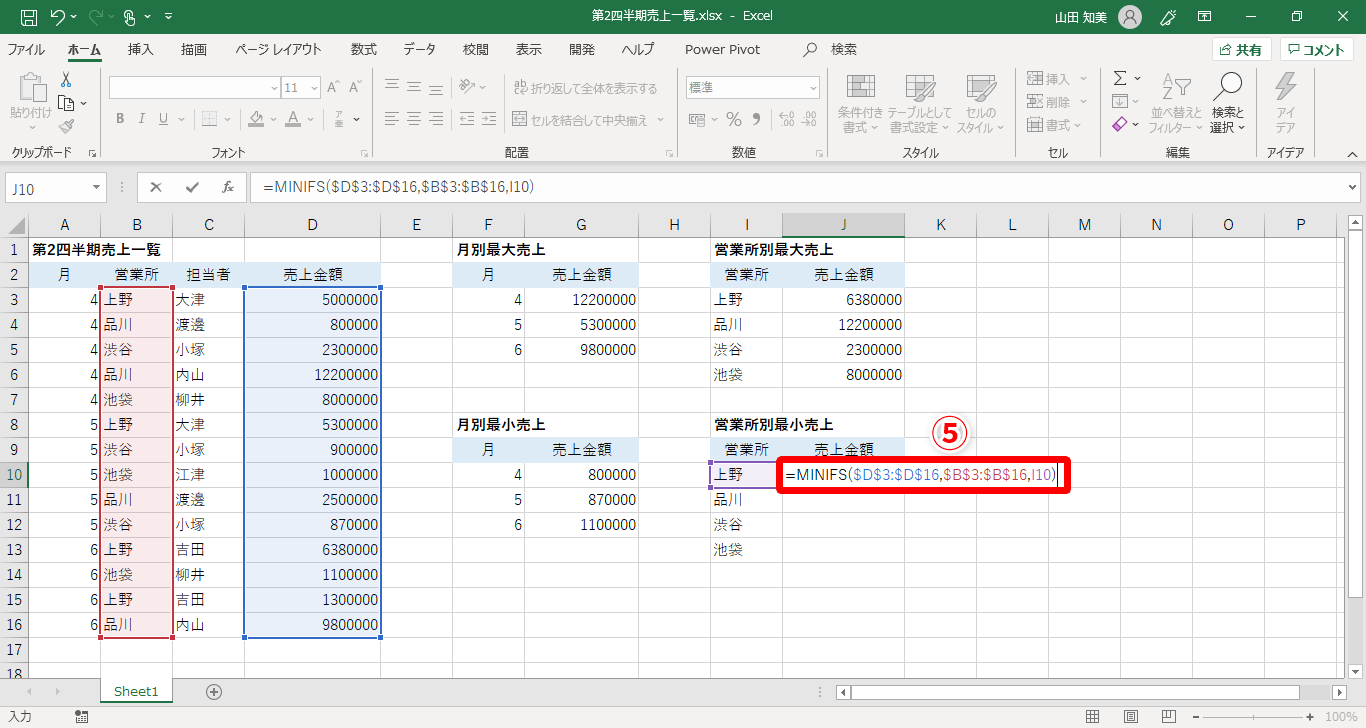Toggle center horizontal alignment
1366x728 pixels.
[416, 120]
